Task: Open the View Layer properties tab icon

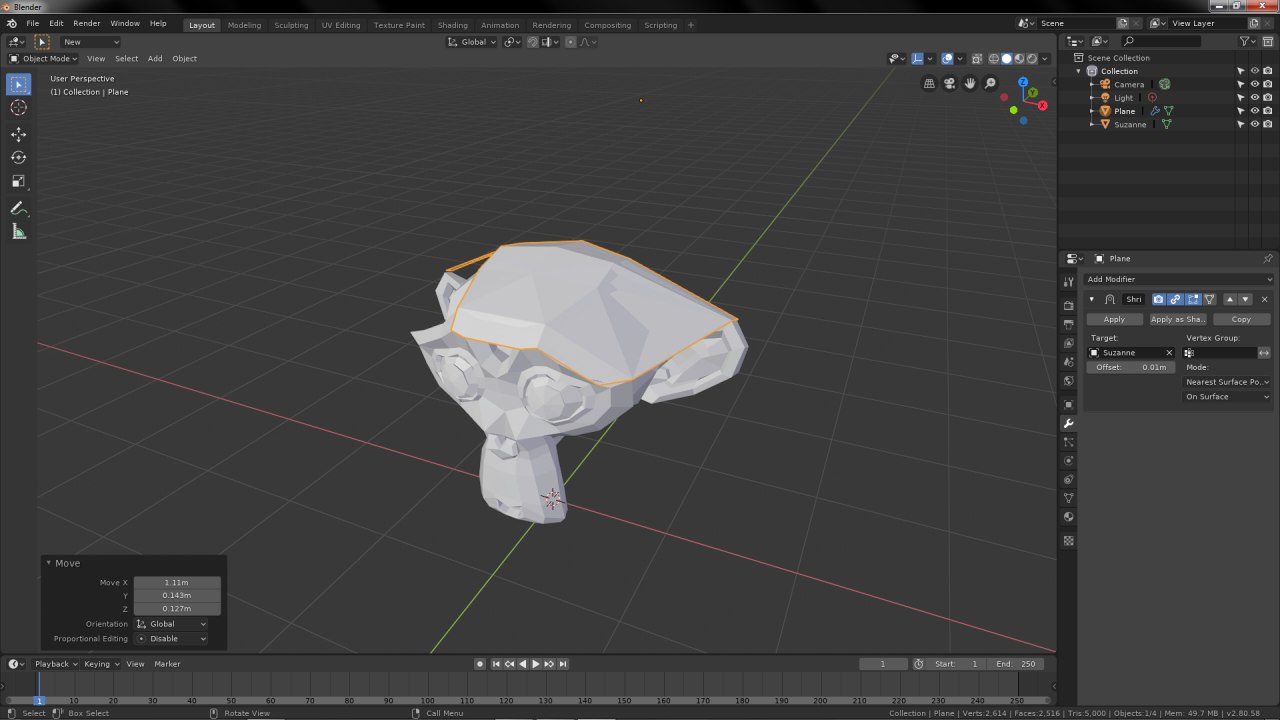Action: pos(1068,343)
